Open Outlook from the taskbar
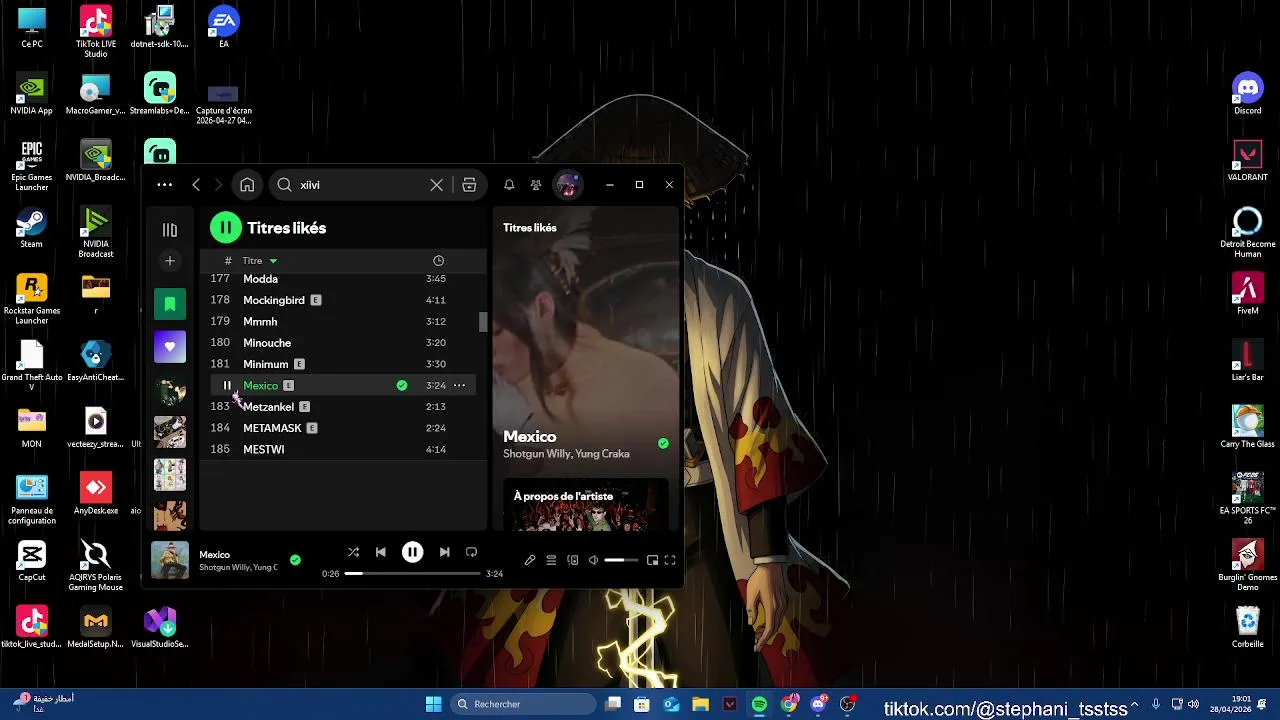This screenshot has height=720, width=1280. (x=671, y=704)
